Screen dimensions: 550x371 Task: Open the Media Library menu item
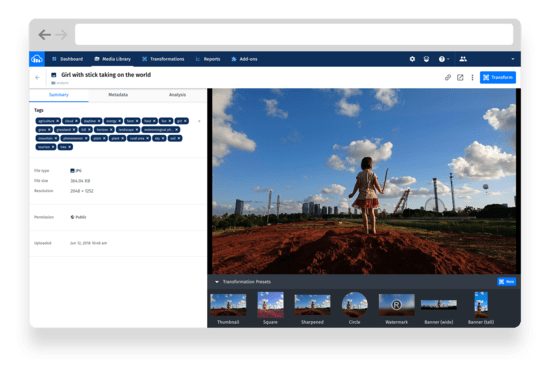113,59
